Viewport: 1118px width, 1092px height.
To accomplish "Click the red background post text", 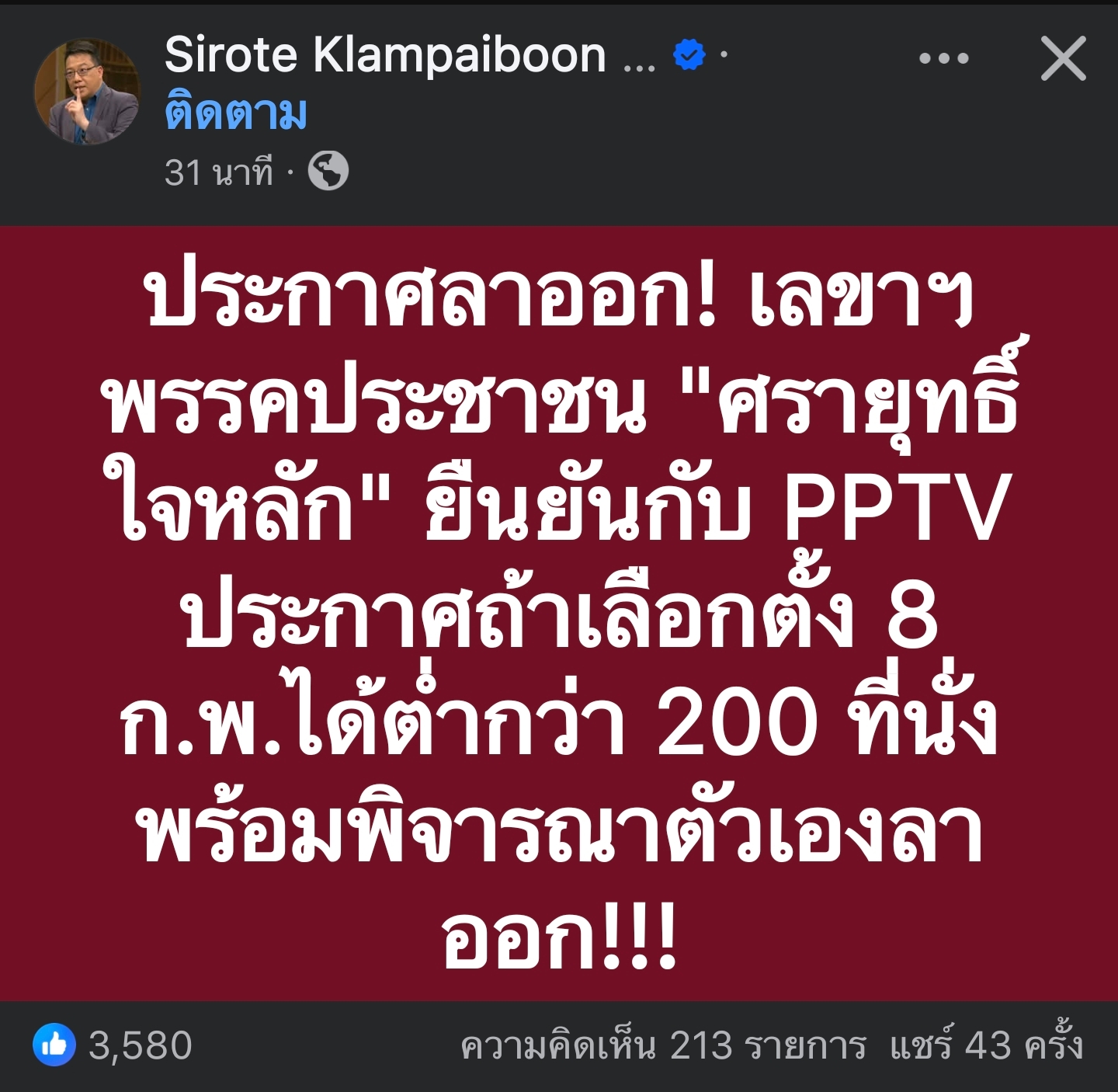I will coord(559,614).
